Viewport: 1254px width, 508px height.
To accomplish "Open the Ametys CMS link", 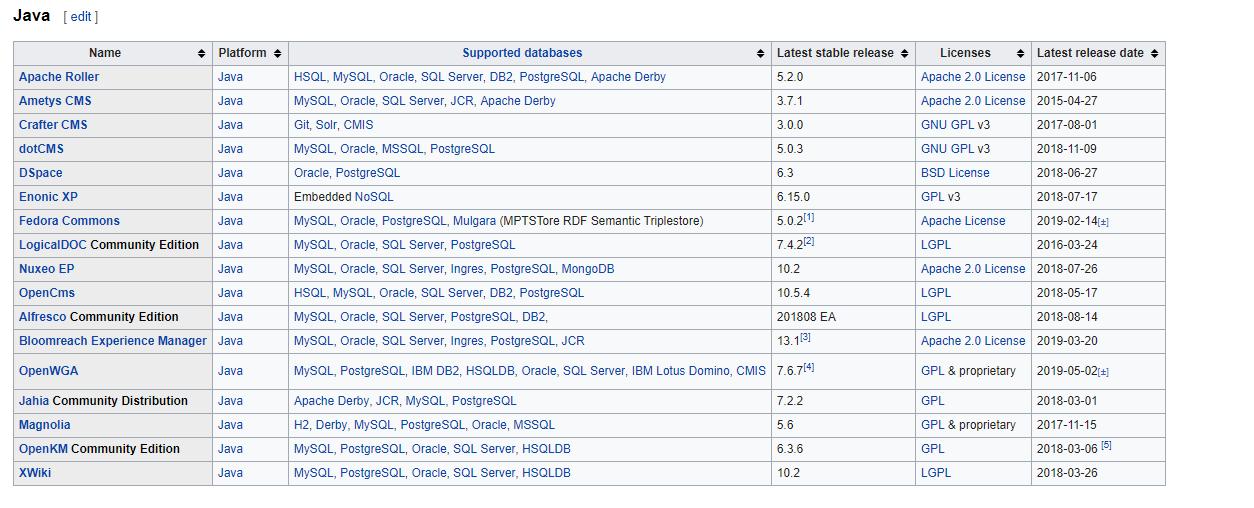I will [x=55, y=101].
